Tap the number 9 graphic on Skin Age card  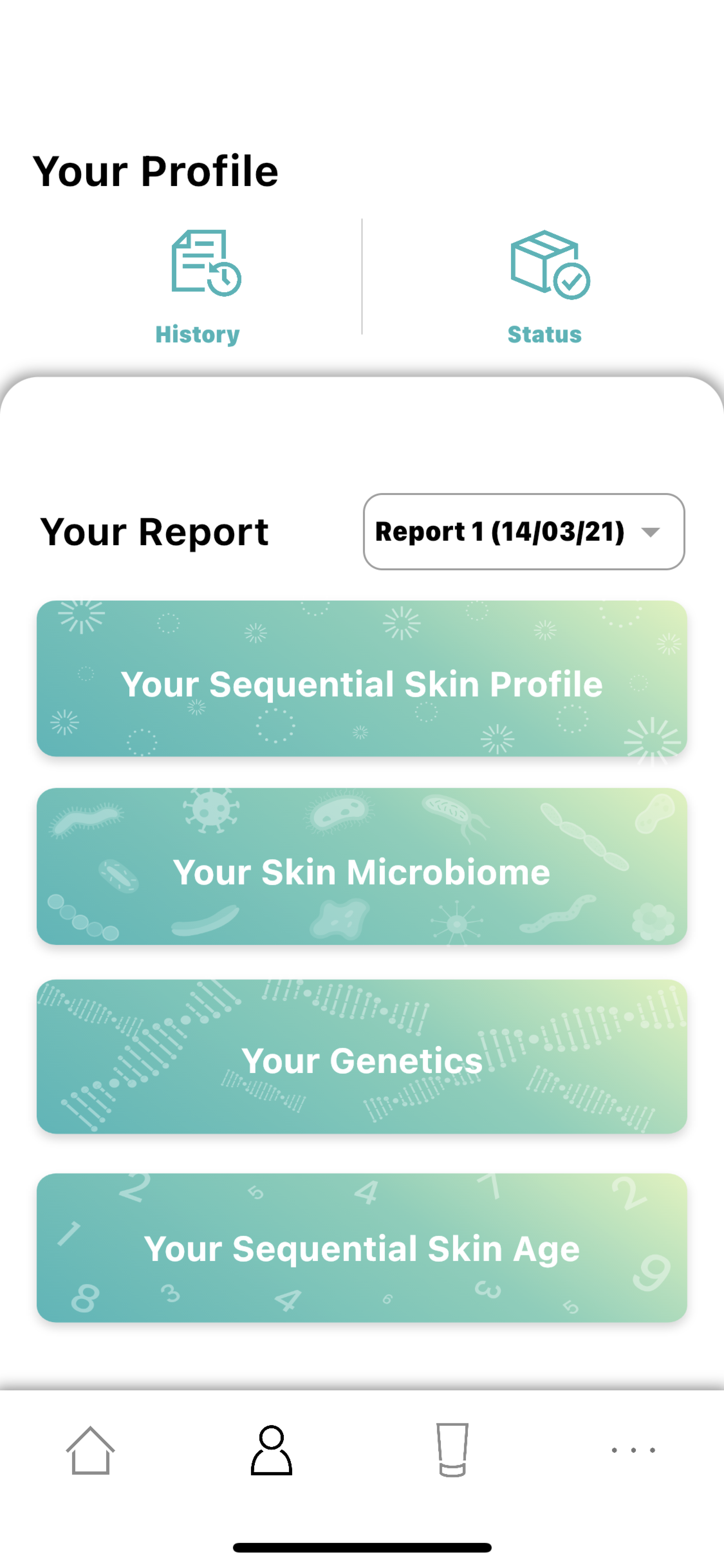point(652,1272)
